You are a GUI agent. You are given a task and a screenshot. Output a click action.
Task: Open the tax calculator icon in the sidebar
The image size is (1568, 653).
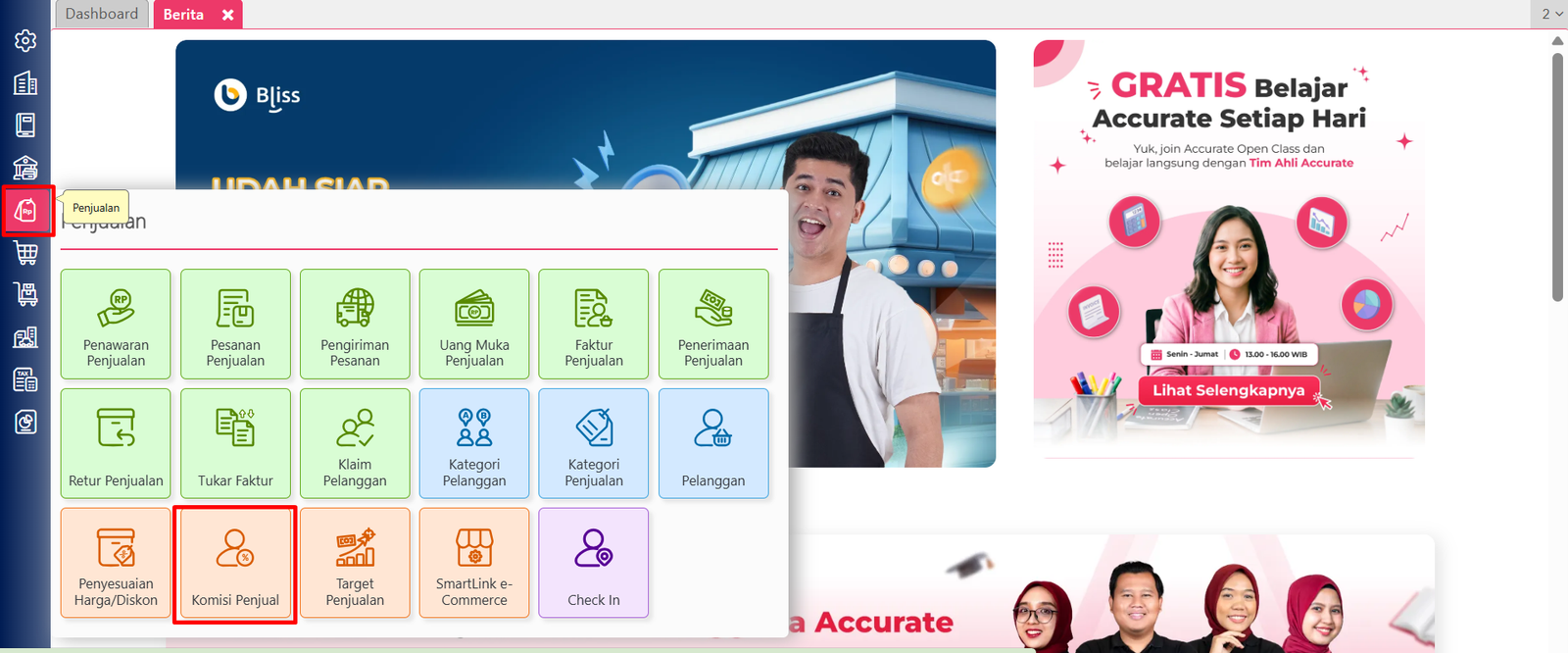click(x=25, y=379)
